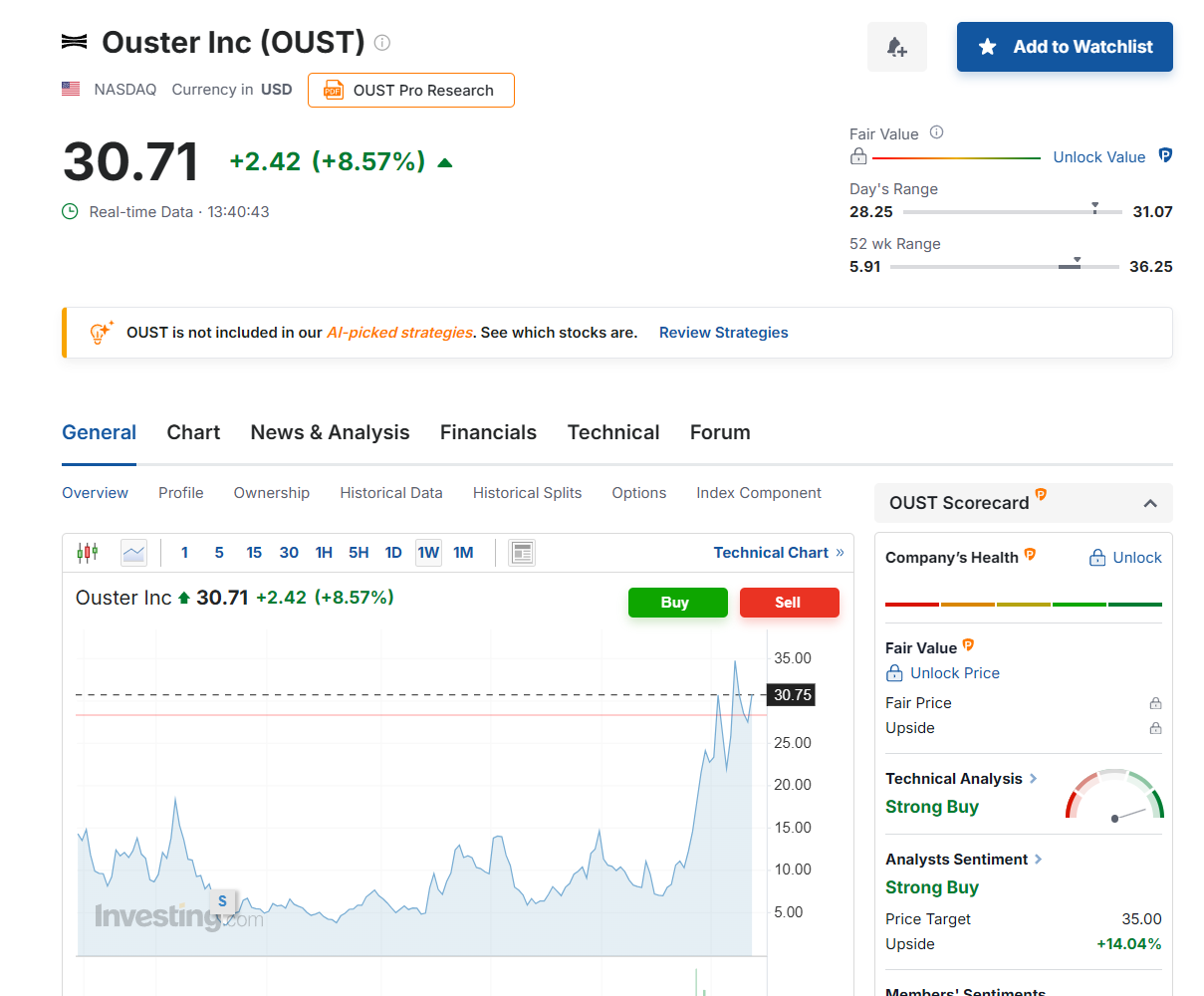Viewport: 1204px width, 996px height.
Task: Select the 15 minute chart interval
Action: [x=254, y=553]
